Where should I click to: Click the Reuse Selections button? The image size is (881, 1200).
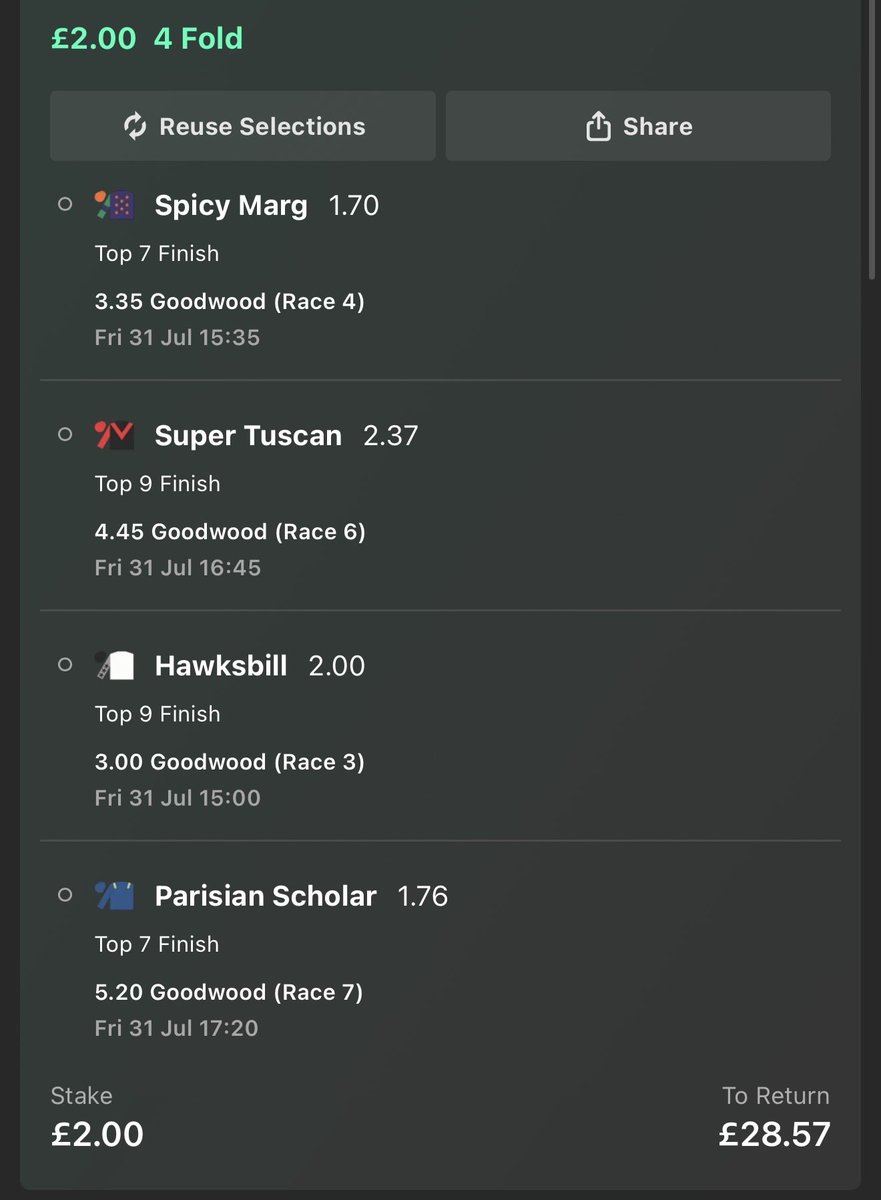(243, 126)
